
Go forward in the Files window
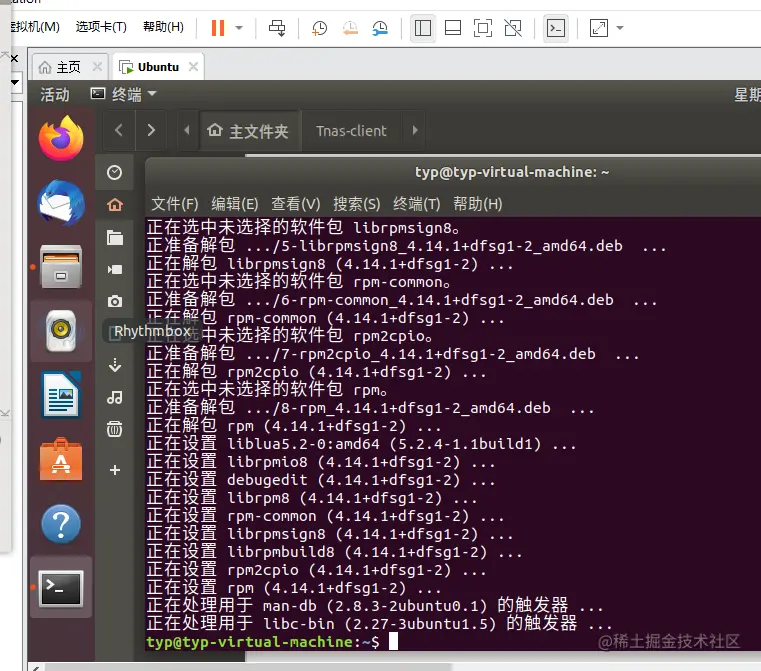click(x=151, y=130)
